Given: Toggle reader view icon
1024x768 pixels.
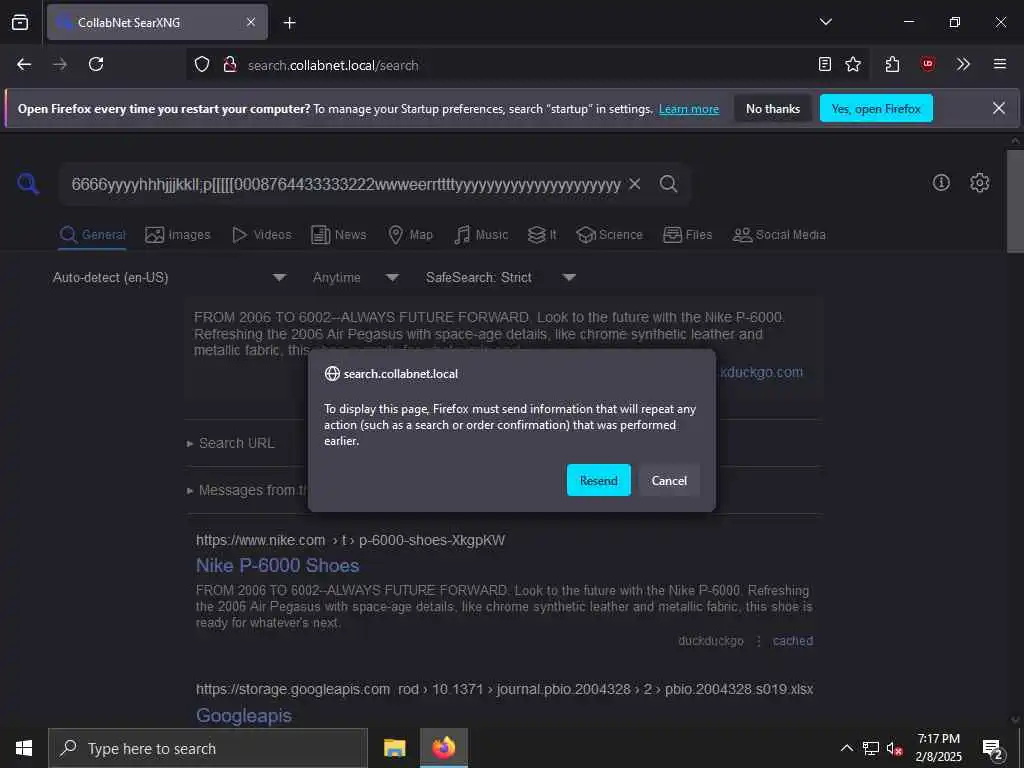Looking at the screenshot, I should [825, 64].
